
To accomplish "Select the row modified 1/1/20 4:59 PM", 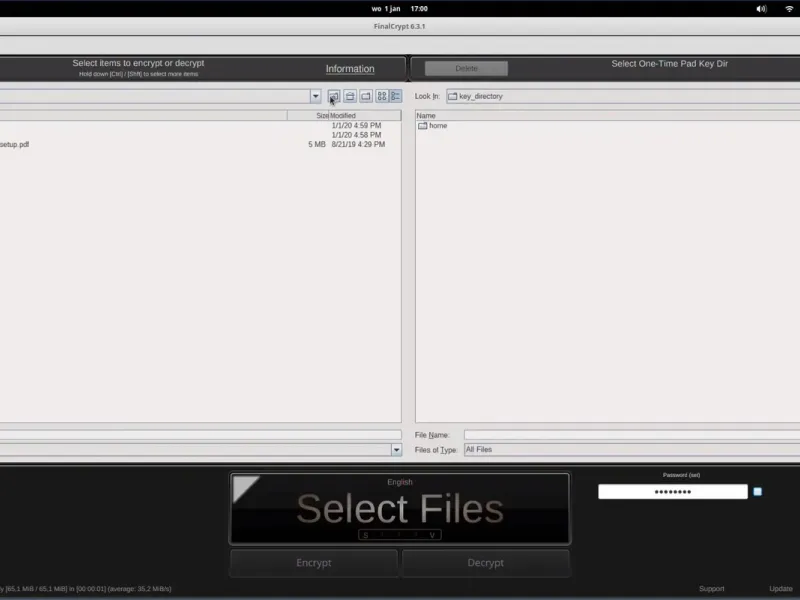I will click(x=201, y=126).
